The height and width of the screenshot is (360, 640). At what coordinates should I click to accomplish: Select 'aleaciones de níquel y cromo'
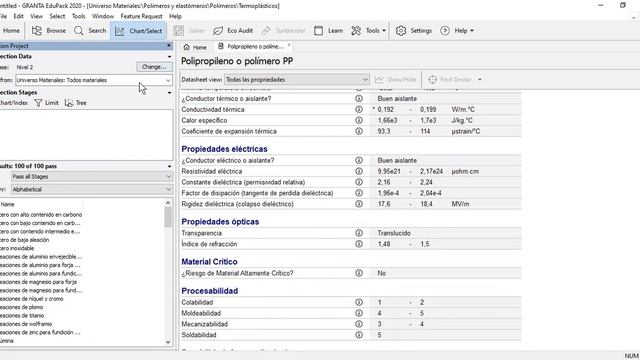(32, 299)
